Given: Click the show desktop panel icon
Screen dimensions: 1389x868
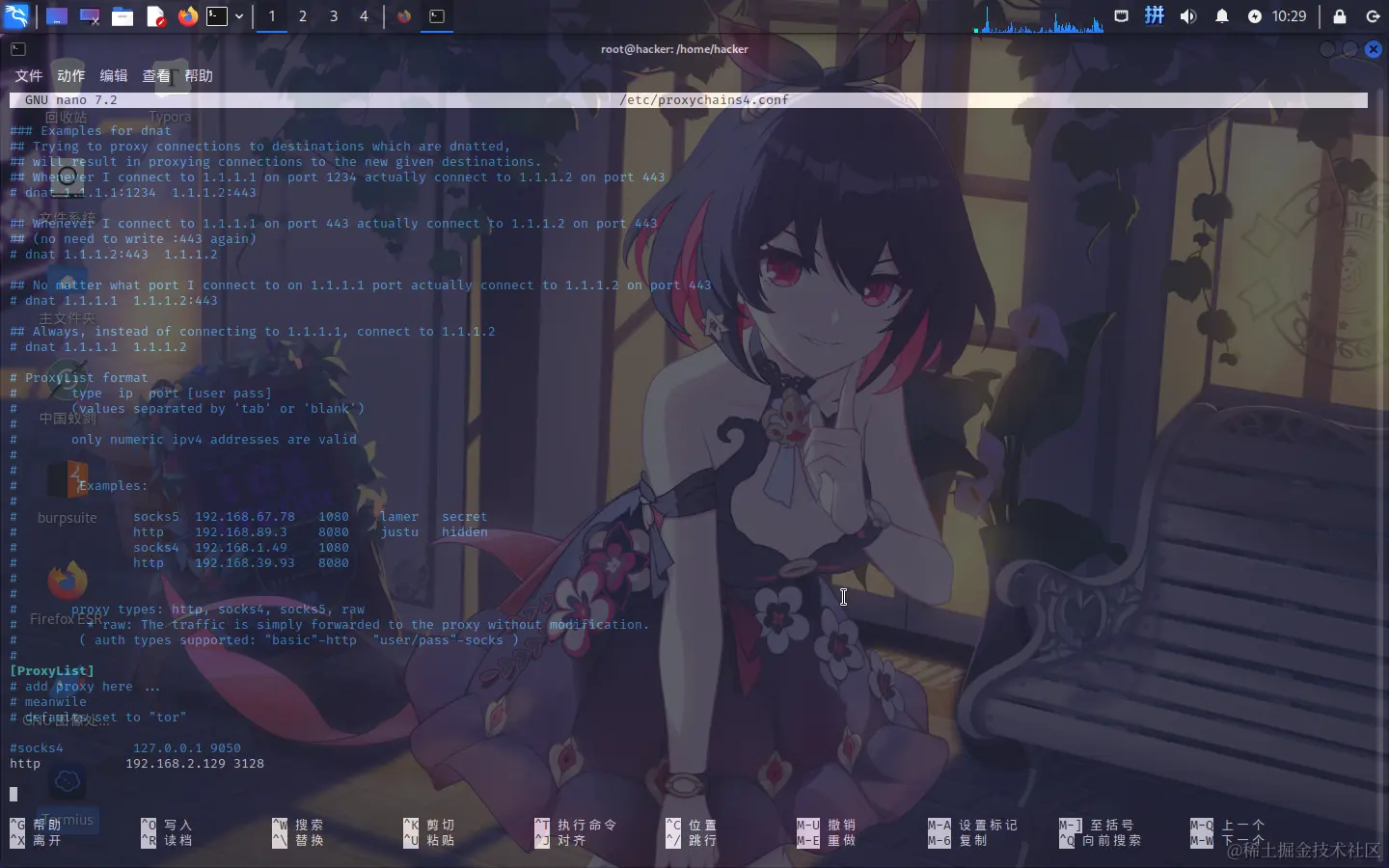Looking at the screenshot, I should click(x=57, y=16).
